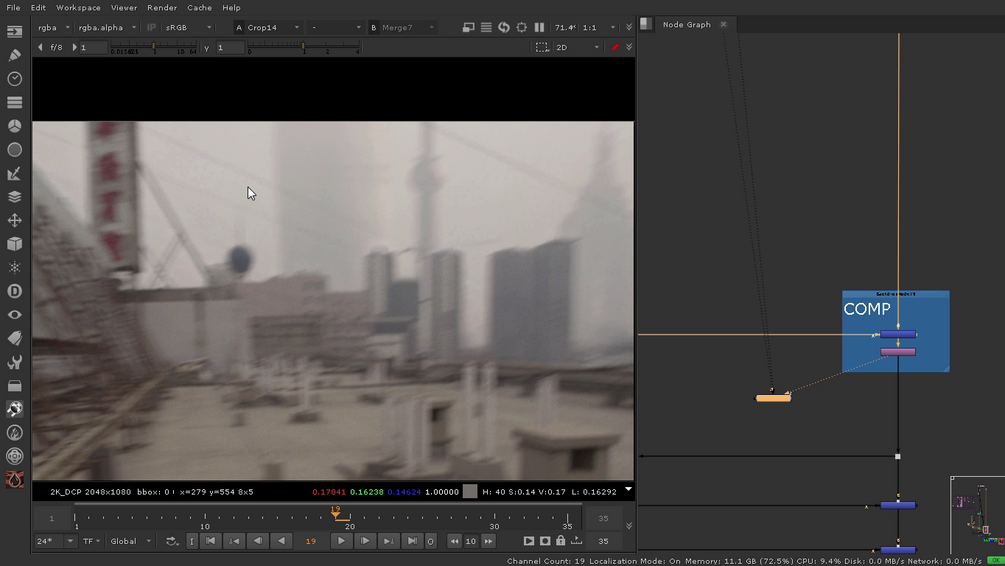Step forward one frame
Screen dimensions: 1005x566
pyautogui.click(x=365, y=541)
